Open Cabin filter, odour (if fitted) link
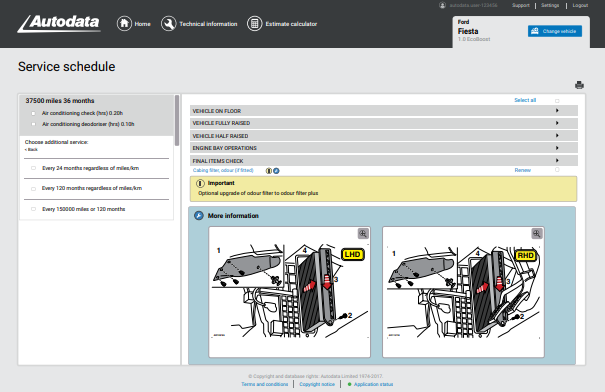605x392 pixels. click(x=223, y=170)
